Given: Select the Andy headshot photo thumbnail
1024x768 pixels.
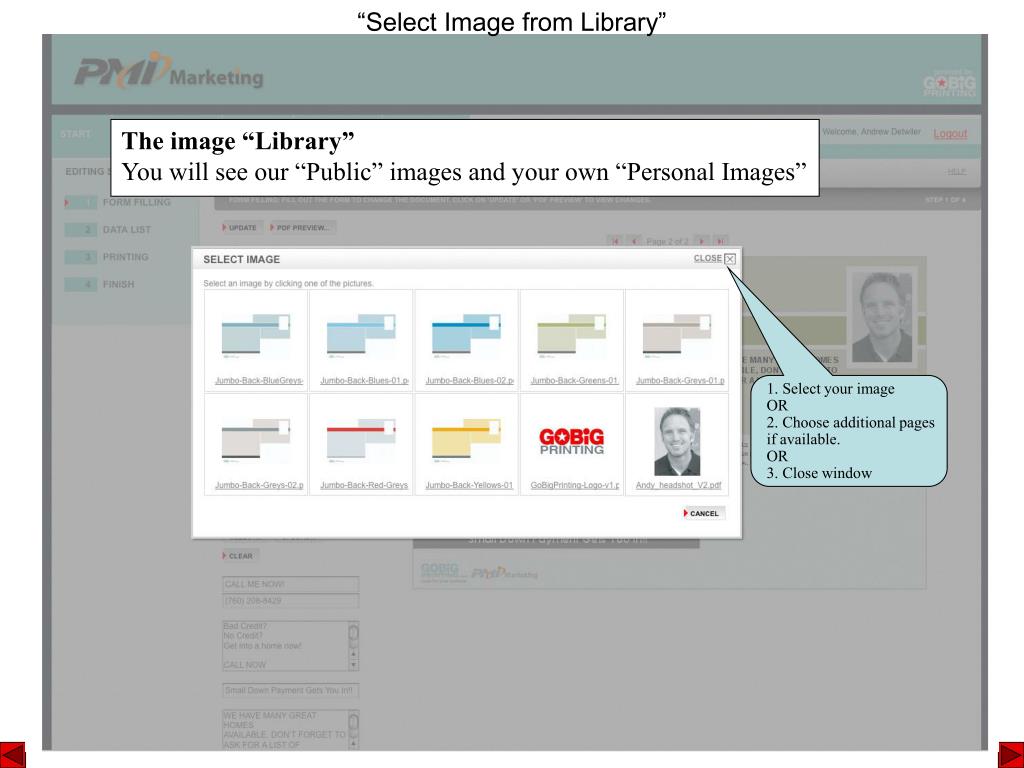Looking at the screenshot, I should click(x=677, y=441).
